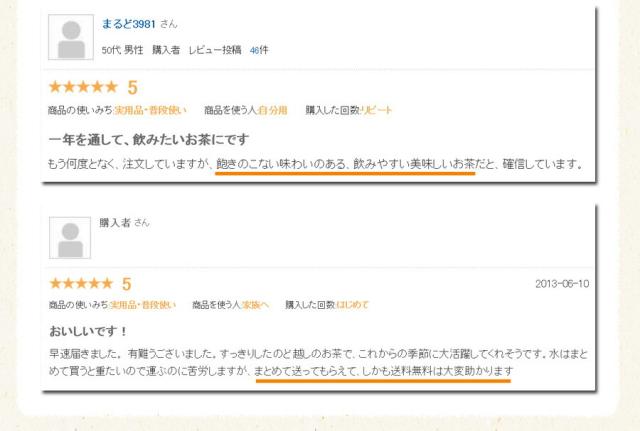Click the first review's five-star rating
640x431 pixels.
83,87
